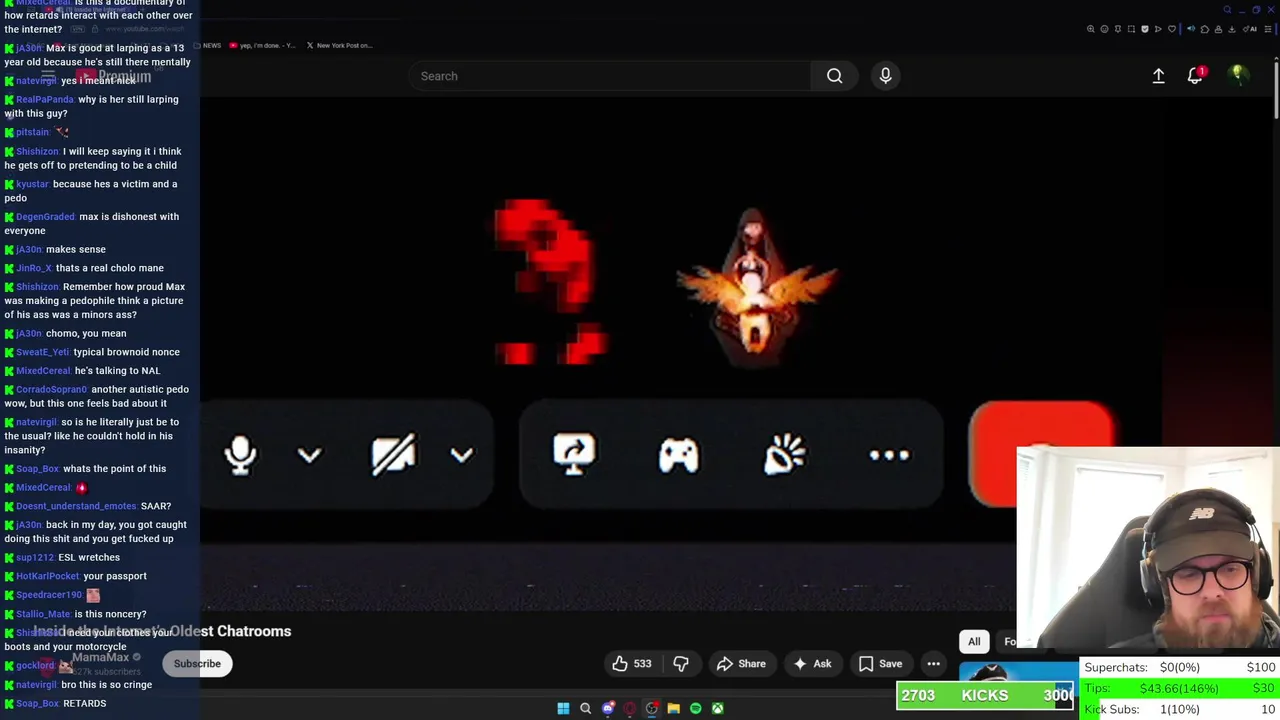
Task: Subscribe to the MamaMax channel
Action: (x=197, y=663)
